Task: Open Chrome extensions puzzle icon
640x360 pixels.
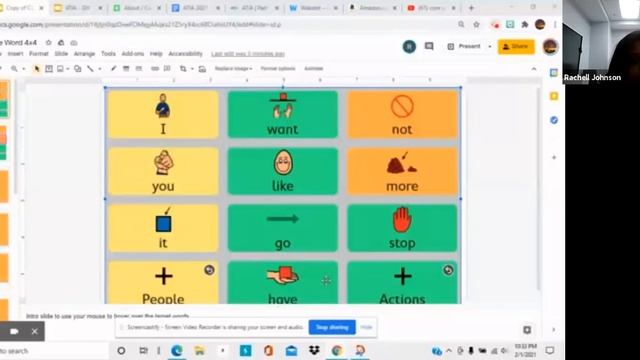Action: (x=525, y=24)
